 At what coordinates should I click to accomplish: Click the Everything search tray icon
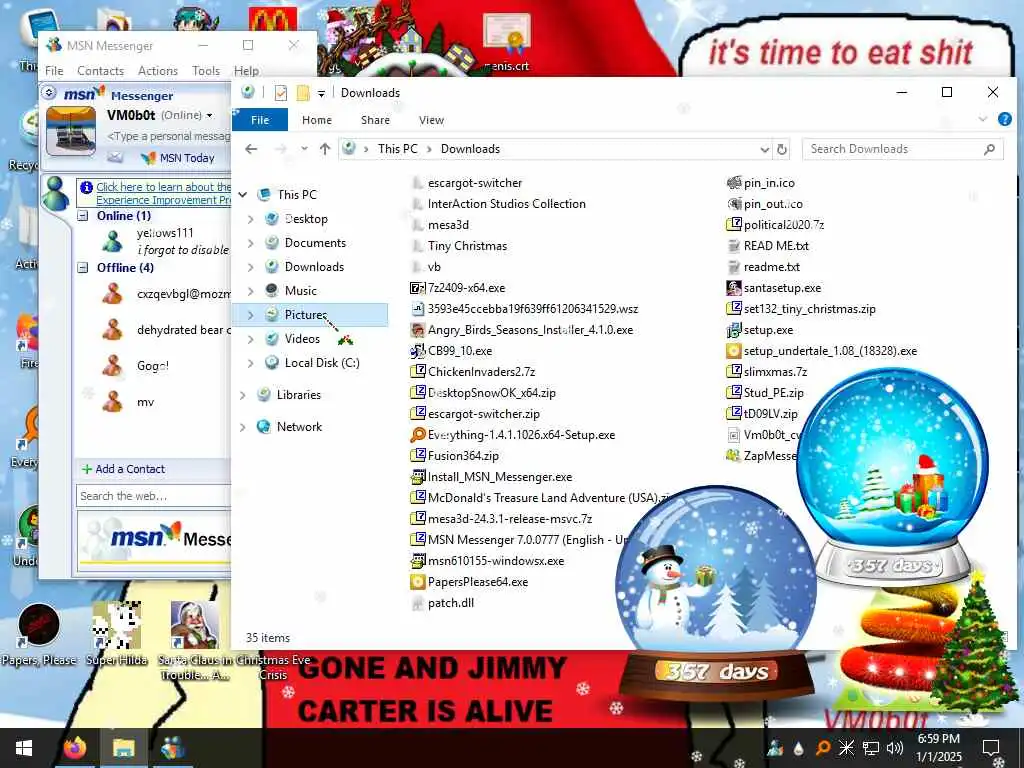(823, 748)
